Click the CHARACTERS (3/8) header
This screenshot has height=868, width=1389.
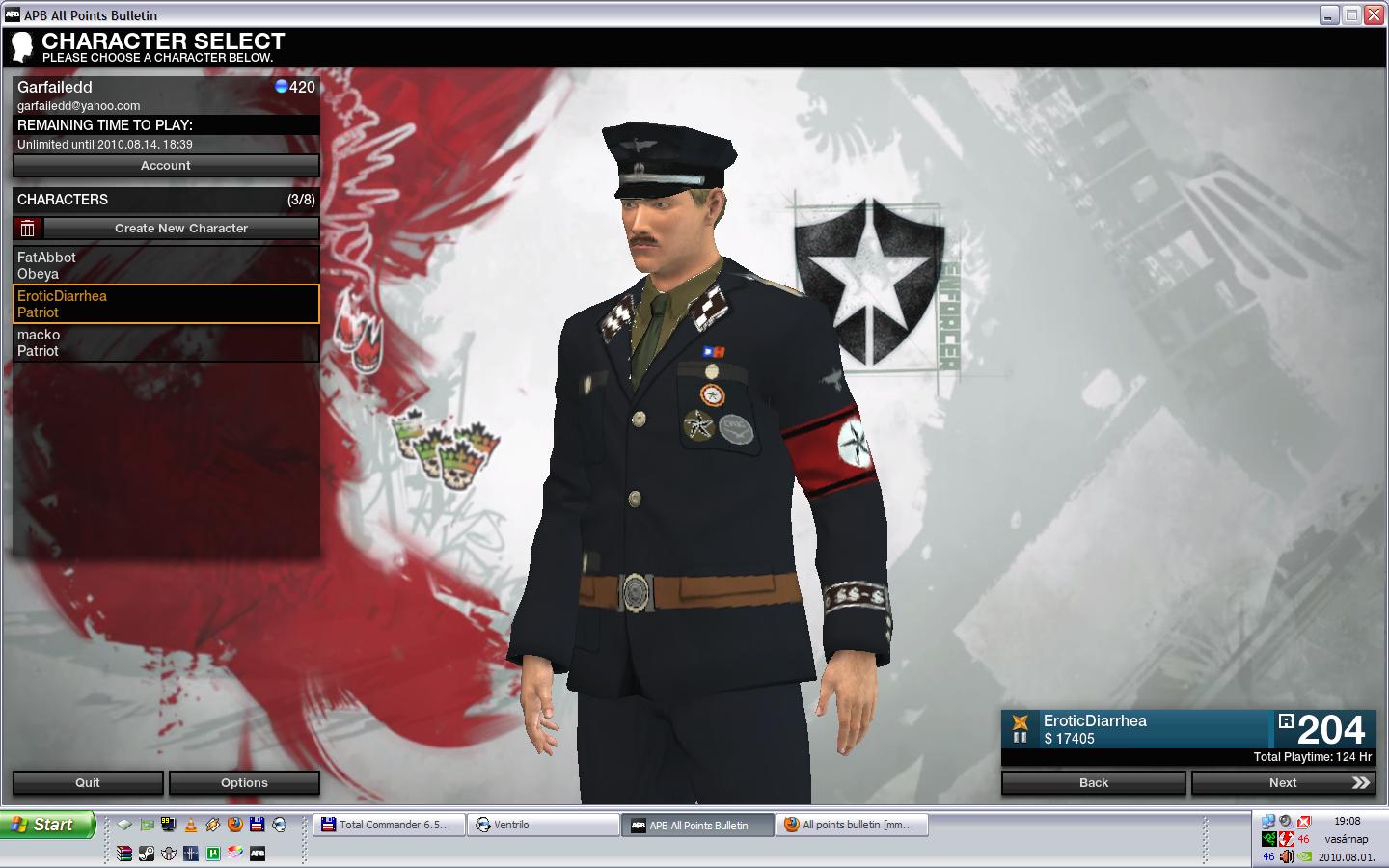(166, 200)
